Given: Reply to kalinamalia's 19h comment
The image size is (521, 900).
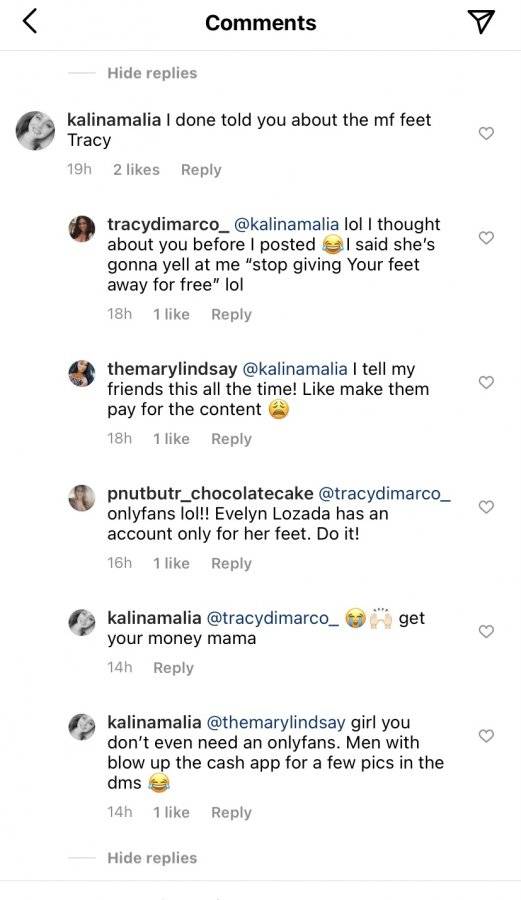Looking at the screenshot, I should pyautogui.click(x=201, y=169).
